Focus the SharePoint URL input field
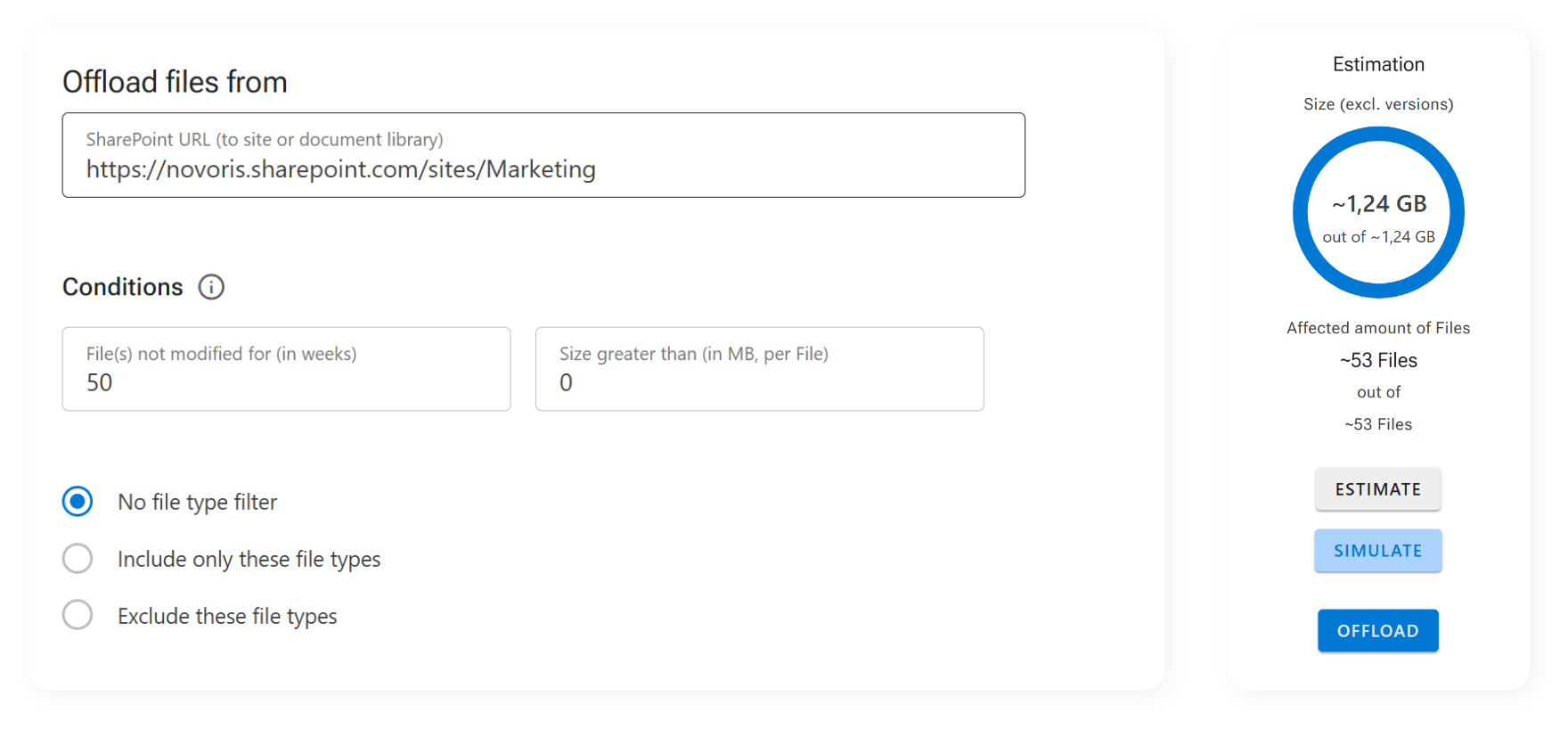 [x=543, y=168]
